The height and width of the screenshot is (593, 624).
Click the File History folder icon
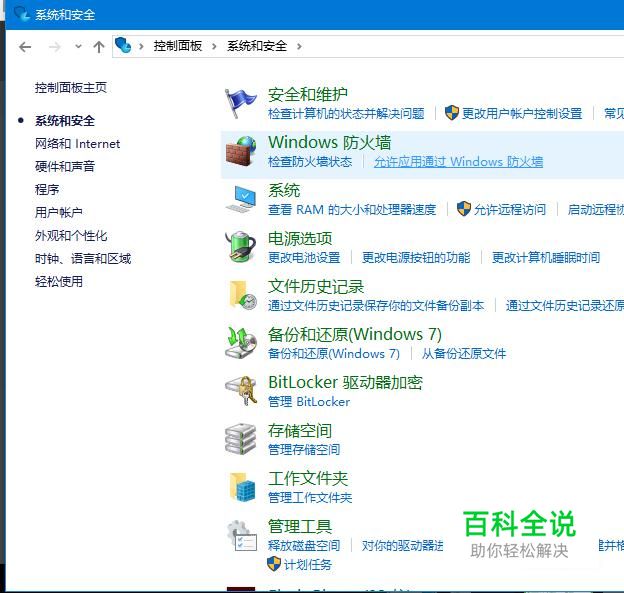click(x=243, y=295)
